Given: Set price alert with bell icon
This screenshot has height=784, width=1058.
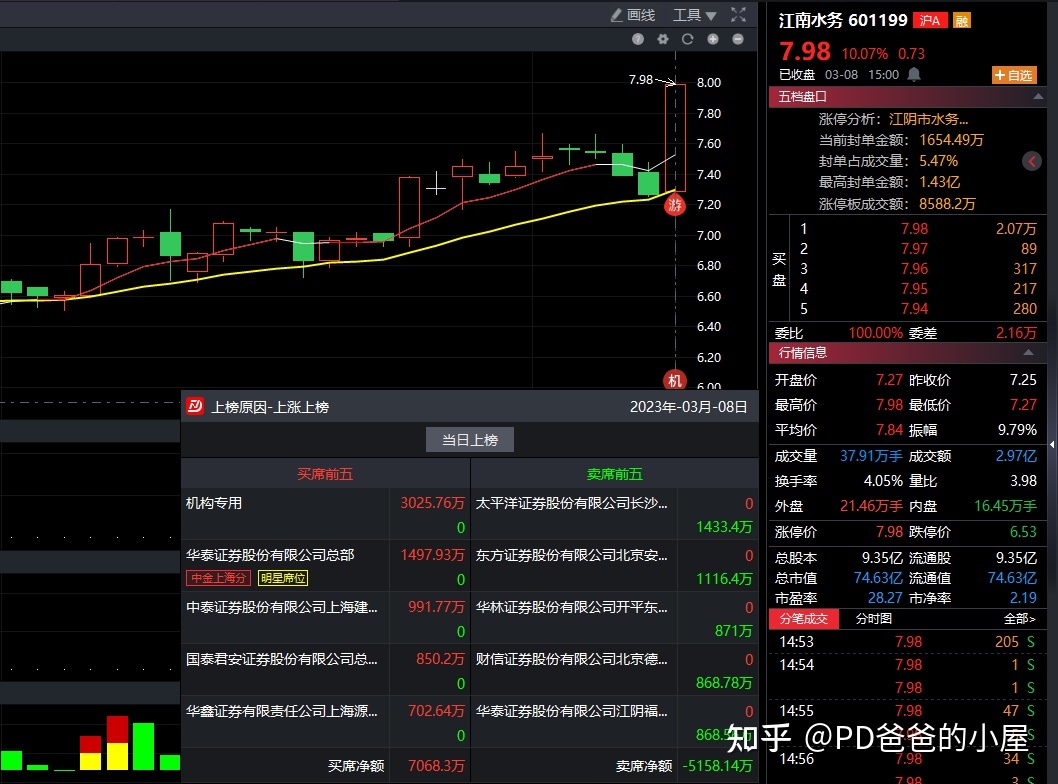Looking at the screenshot, I should pos(914,75).
